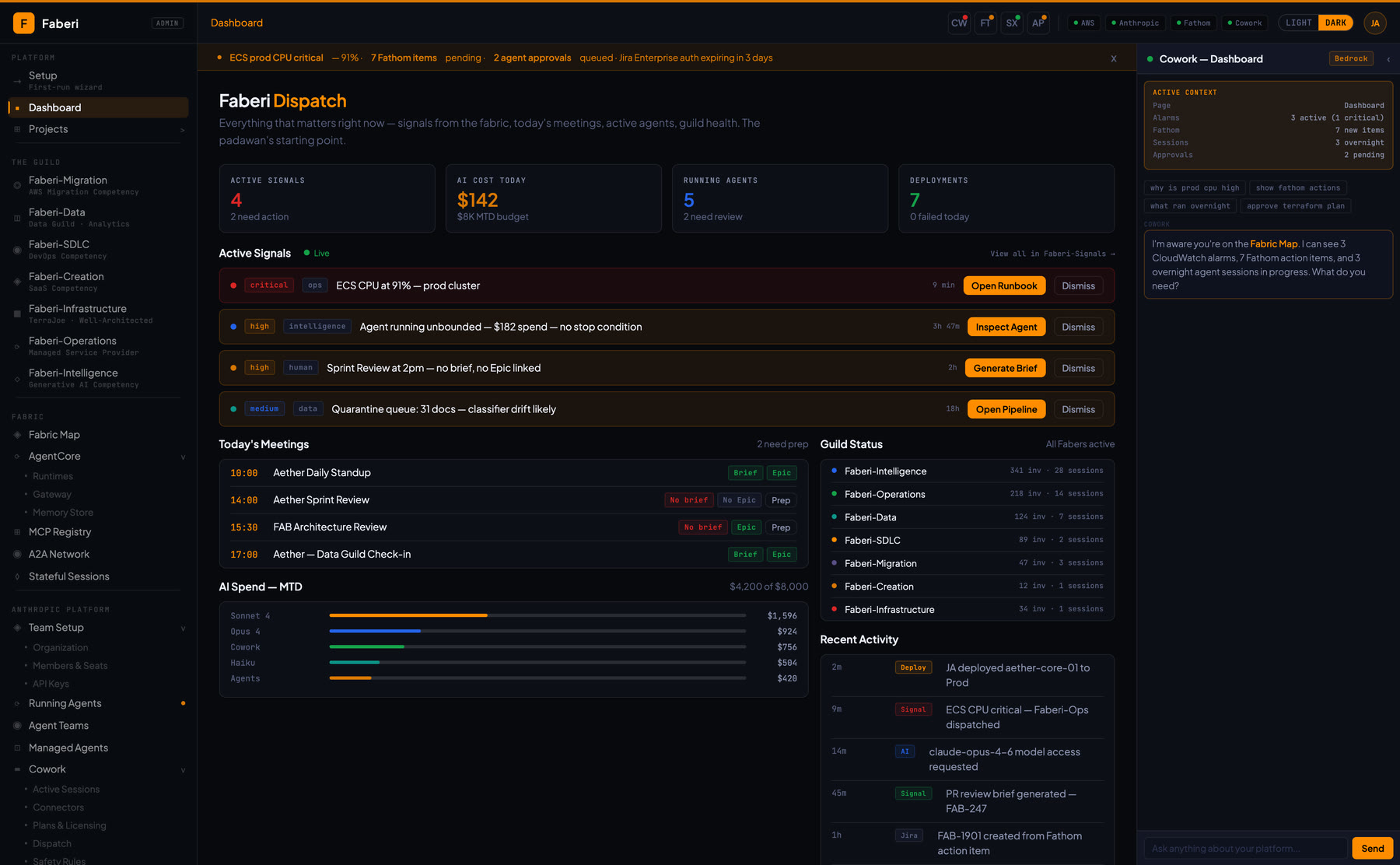
Task: Toggle the AWS connection status pill
Action: click(1083, 23)
